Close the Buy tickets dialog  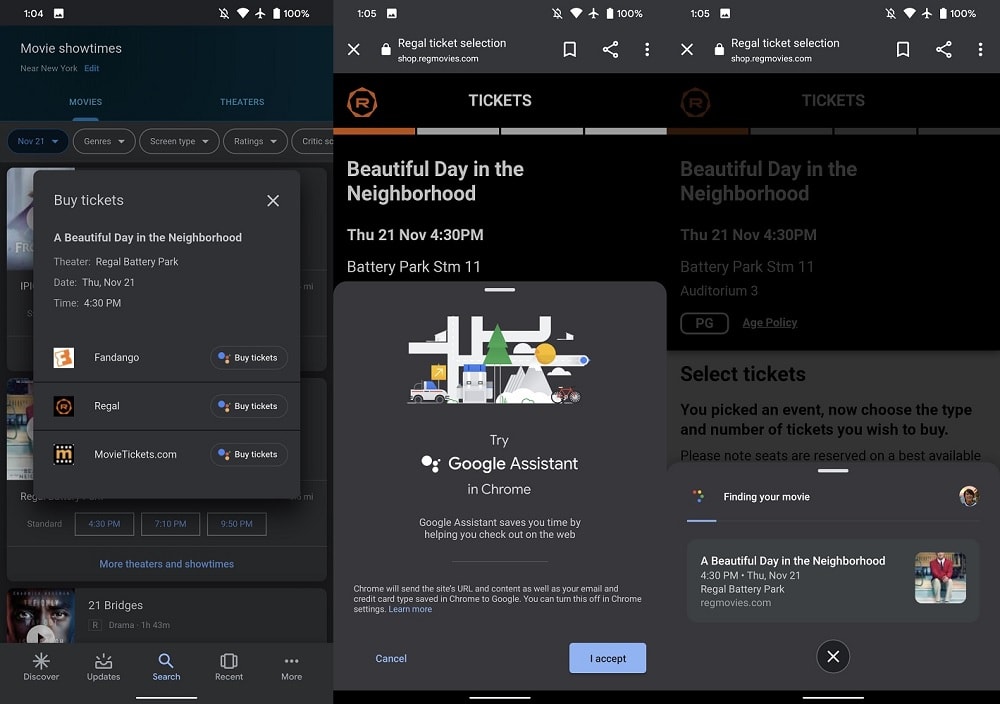tap(273, 201)
